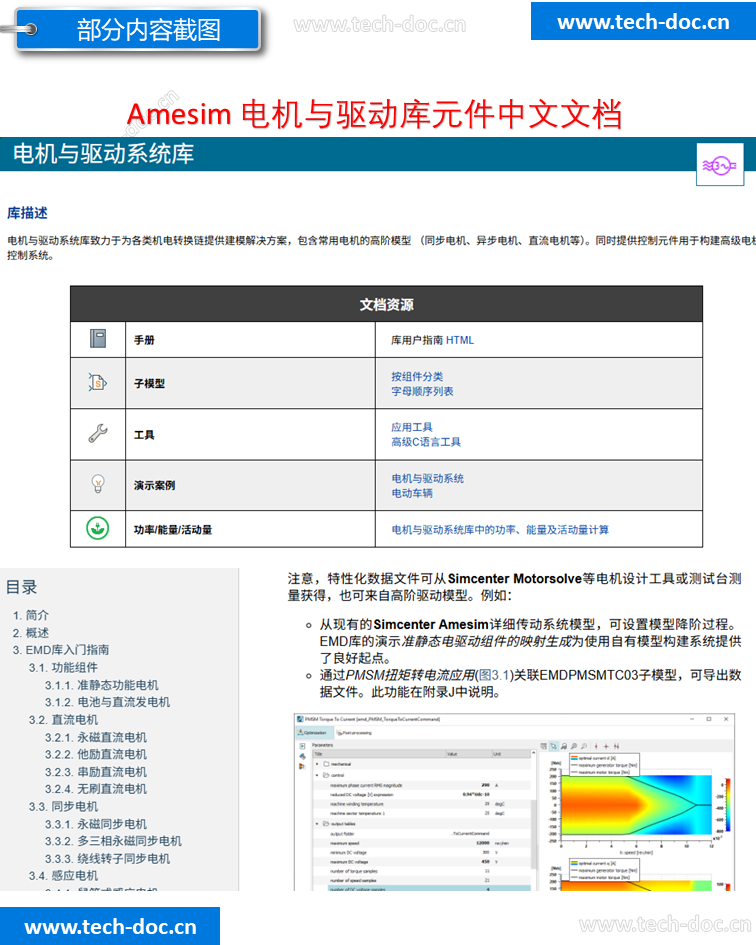Click the red crosshair cursor icon

tap(606, 746)
